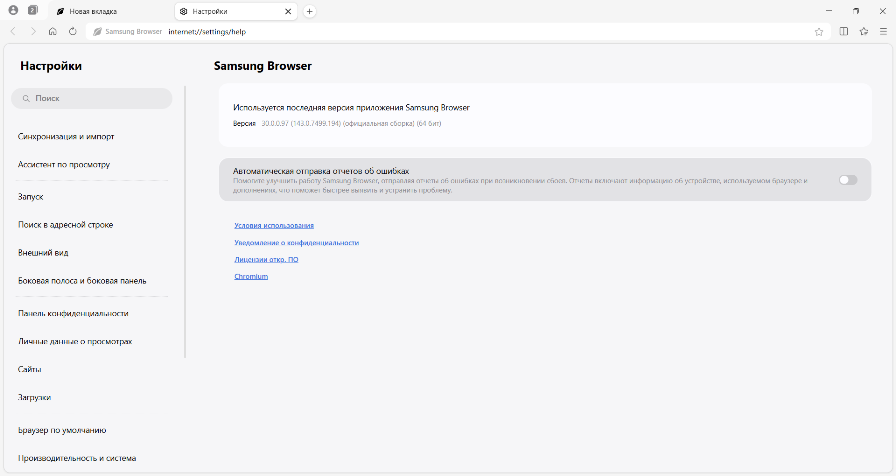Click the Samsung Browser site info chip

(x=127, y=32)
